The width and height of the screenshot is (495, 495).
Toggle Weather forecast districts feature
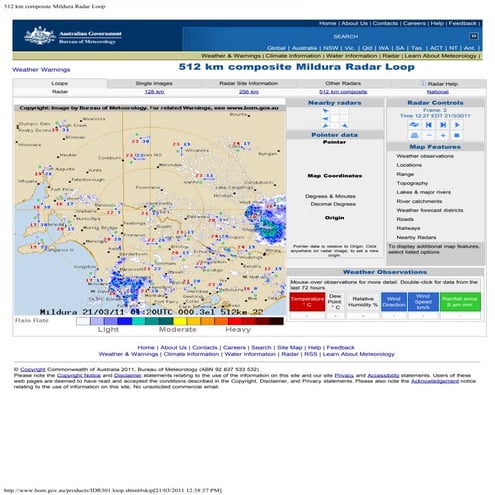click(430, 210)
